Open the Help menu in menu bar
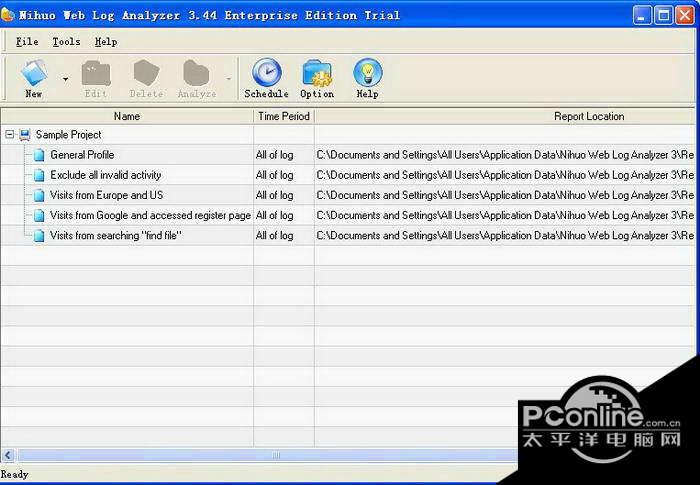The height and width of the screenshot is (485, 700). click(x=106, y=42)
